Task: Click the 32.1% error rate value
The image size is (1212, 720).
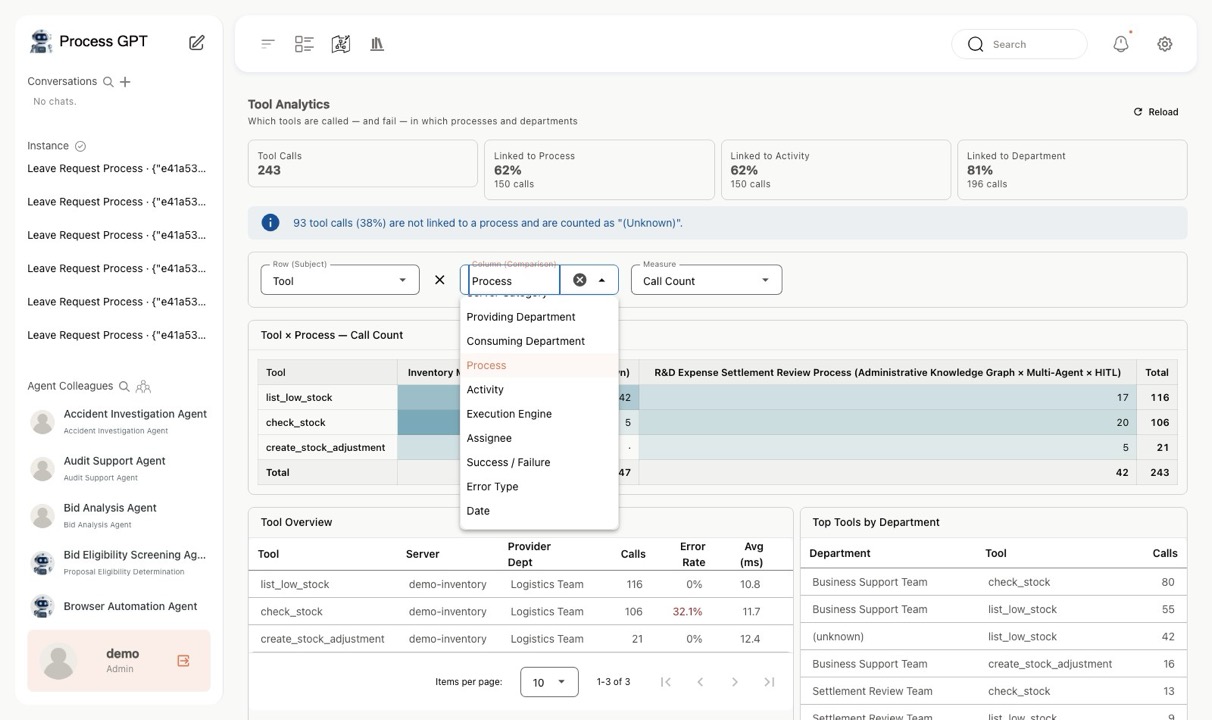Action: 687,611
